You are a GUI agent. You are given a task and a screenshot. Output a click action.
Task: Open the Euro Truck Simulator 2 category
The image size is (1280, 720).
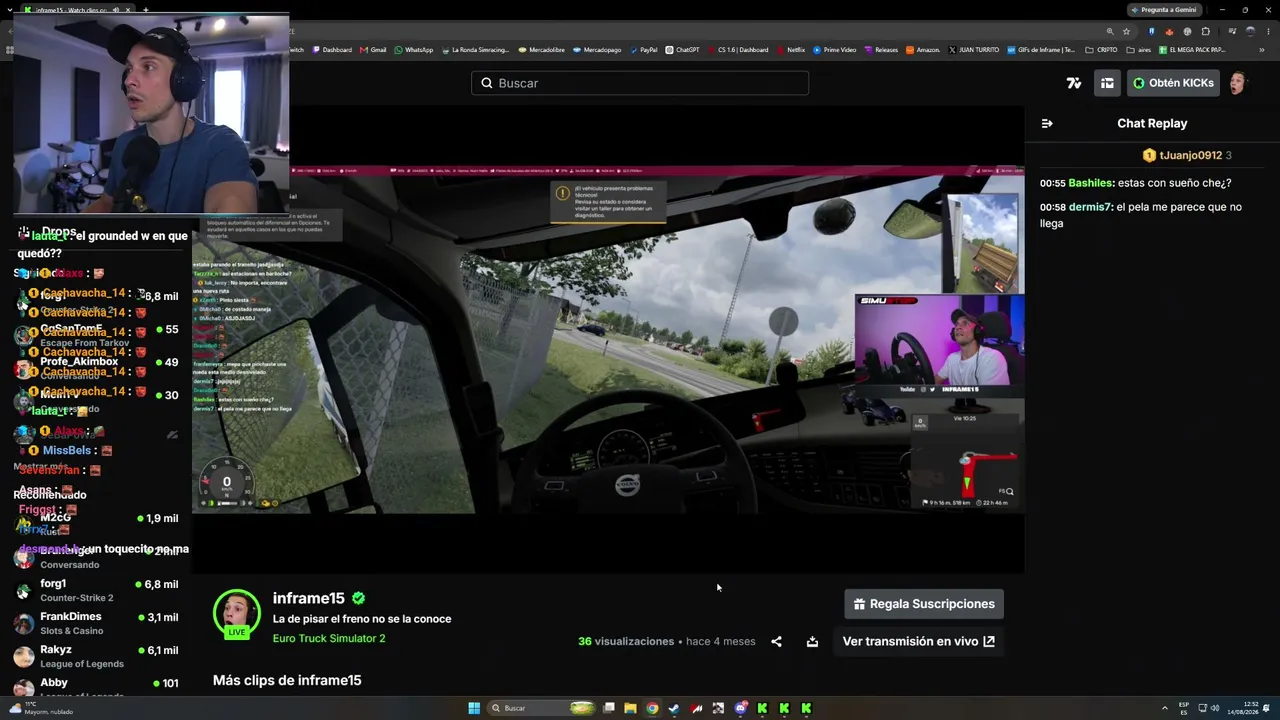pos(329,638)
